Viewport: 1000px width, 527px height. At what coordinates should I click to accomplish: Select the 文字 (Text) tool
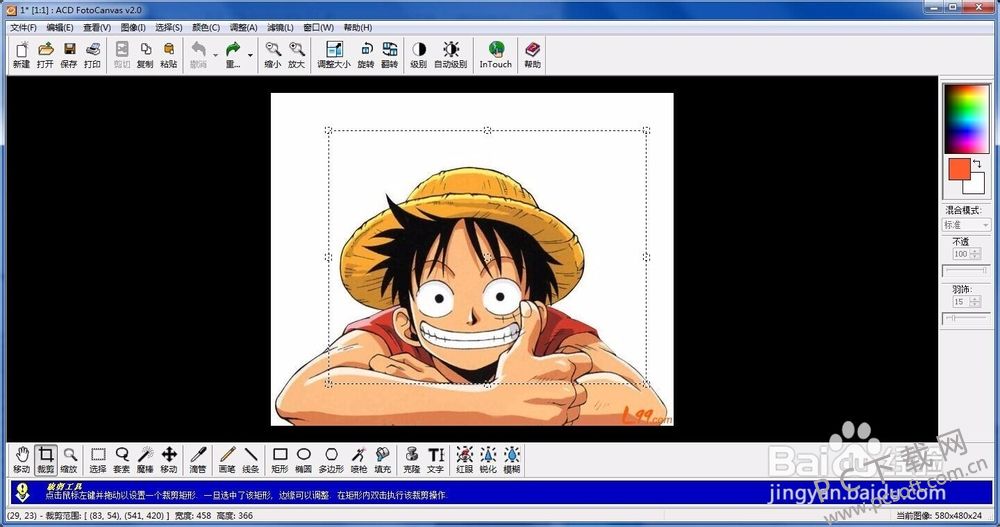(436, 459)
